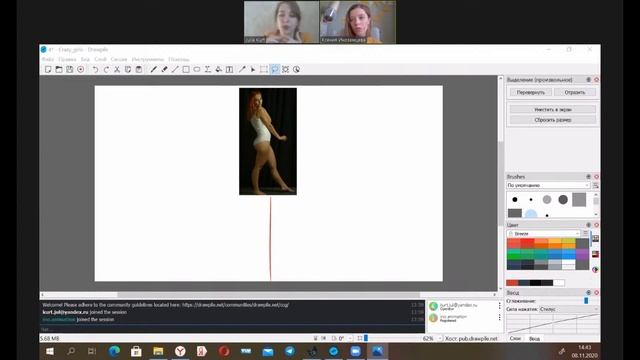Copy the selection using toolbar icon
Image resolution: width=640 pixels, height=360 pixels.
tap(128, 69)
